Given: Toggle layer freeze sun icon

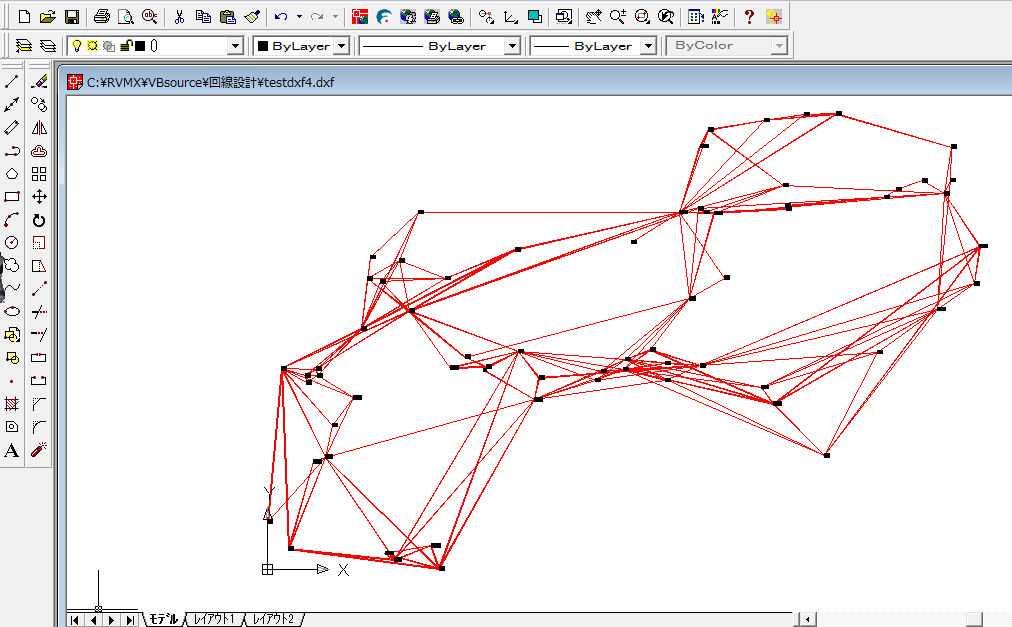Looking at the screenshot, I should 91,46.
